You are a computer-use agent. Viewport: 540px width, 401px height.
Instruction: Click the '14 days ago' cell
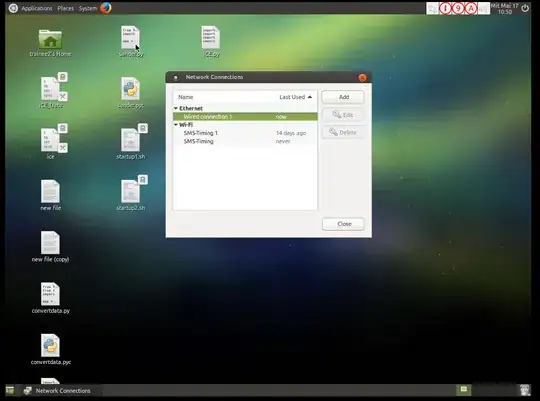291,133
